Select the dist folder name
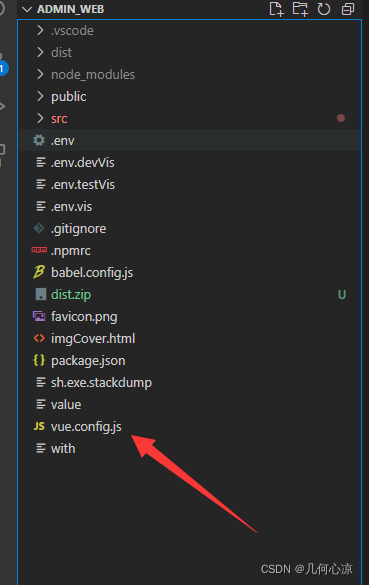 [x=61, y=53]
